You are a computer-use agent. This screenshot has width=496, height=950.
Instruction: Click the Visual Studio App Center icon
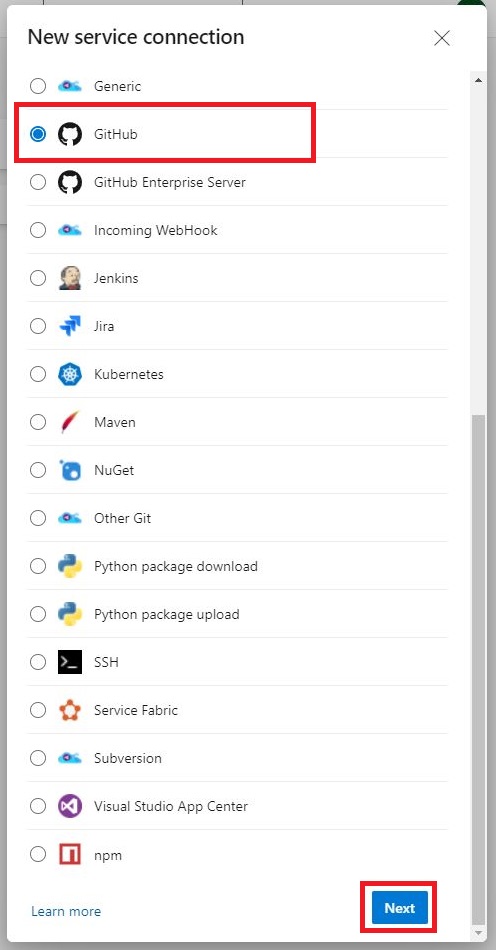click(x=70, y=806)
